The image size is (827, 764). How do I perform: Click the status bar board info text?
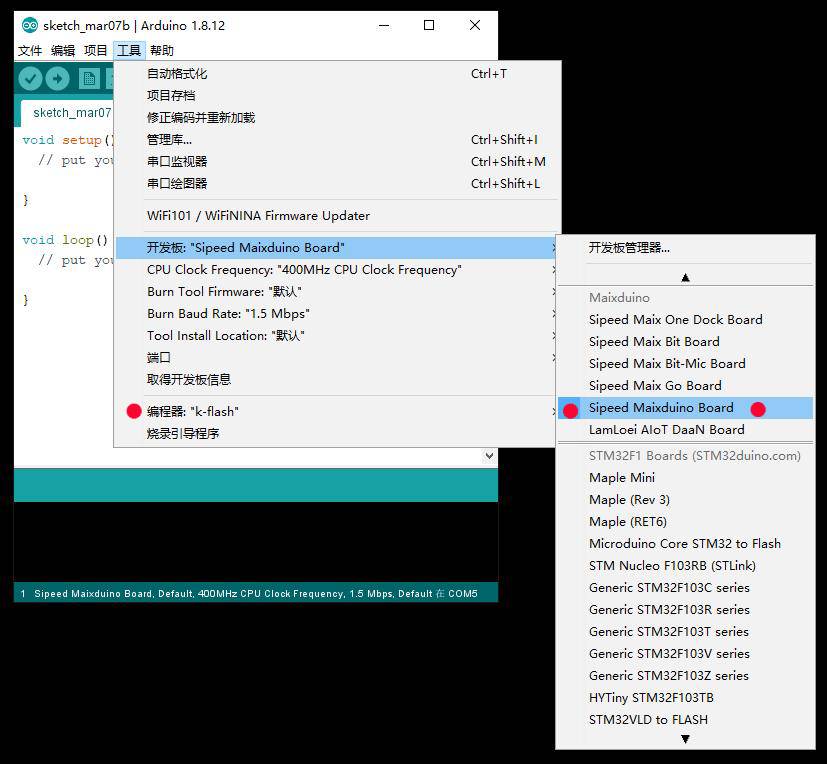coord(256,594)
